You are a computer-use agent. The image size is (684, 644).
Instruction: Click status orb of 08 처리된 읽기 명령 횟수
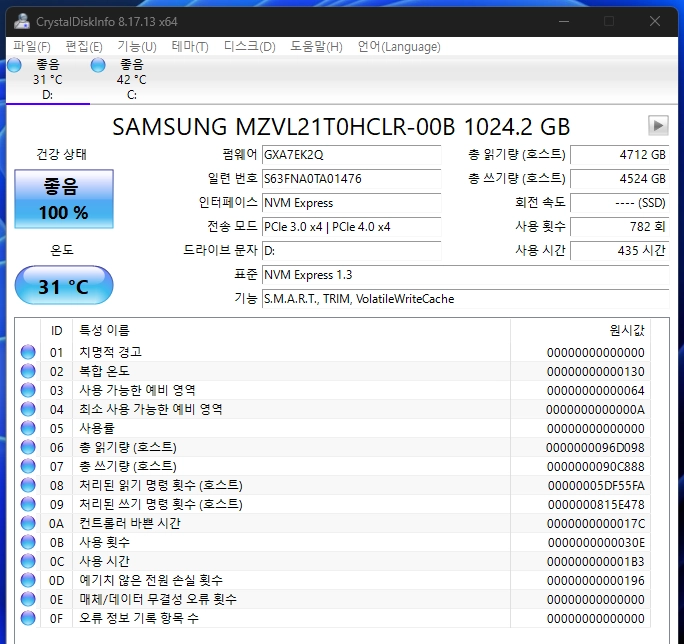click(28, 485)
